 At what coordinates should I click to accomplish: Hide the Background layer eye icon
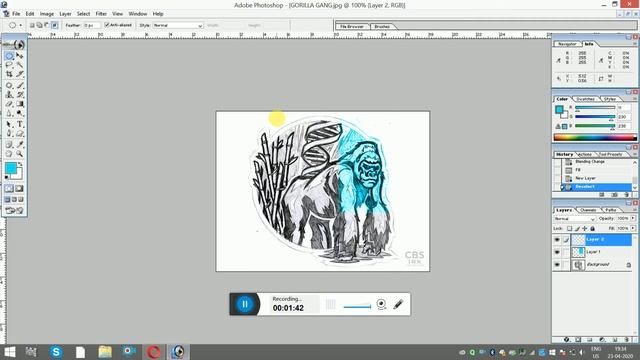(557, 265)
